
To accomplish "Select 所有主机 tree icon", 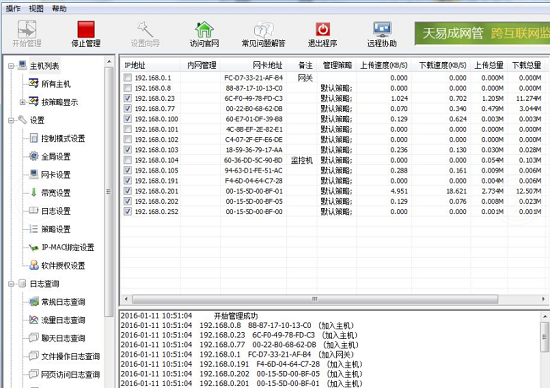I will (34, 83).
